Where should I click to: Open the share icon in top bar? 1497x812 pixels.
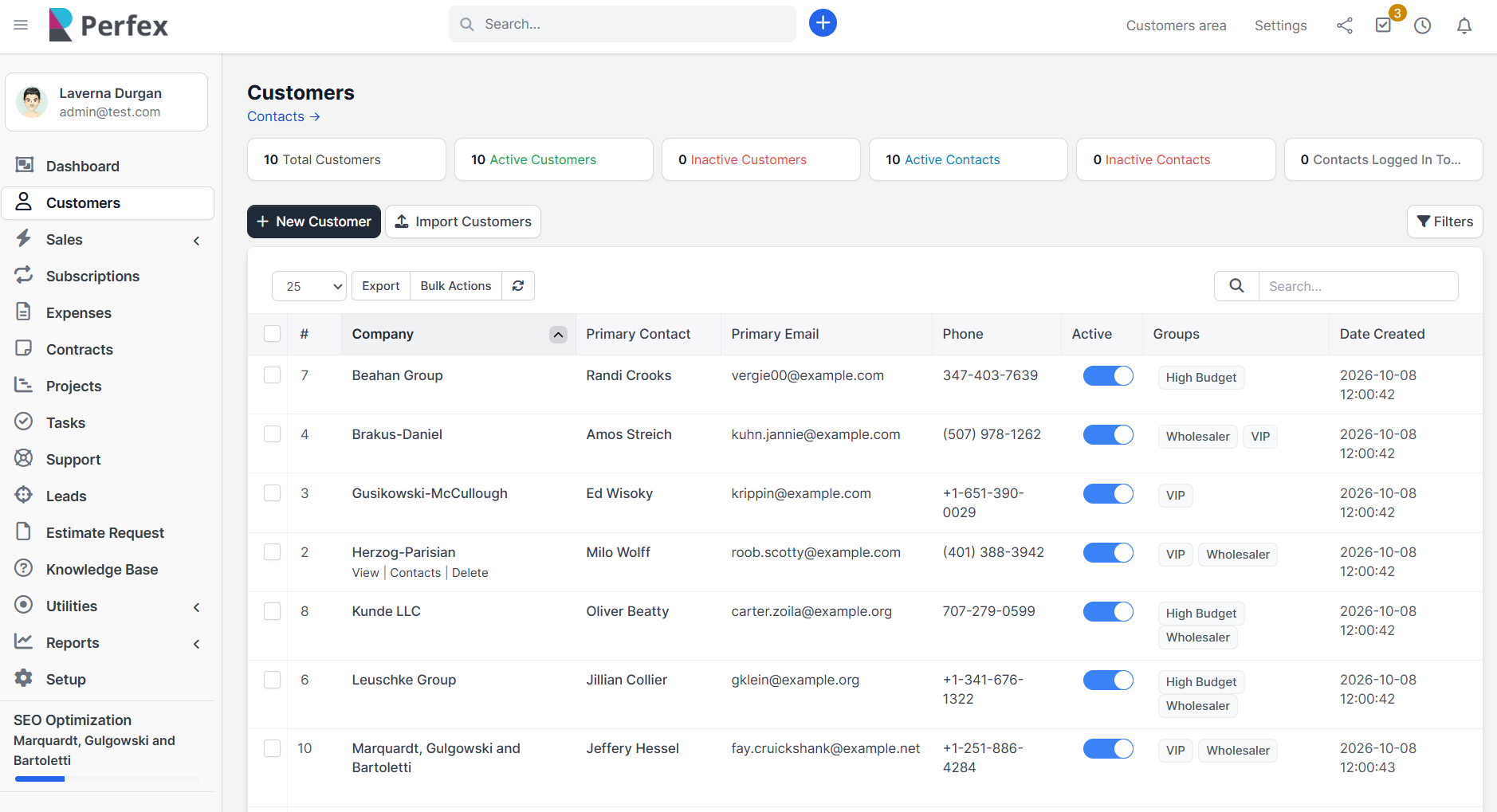[x=1345, y=25]
